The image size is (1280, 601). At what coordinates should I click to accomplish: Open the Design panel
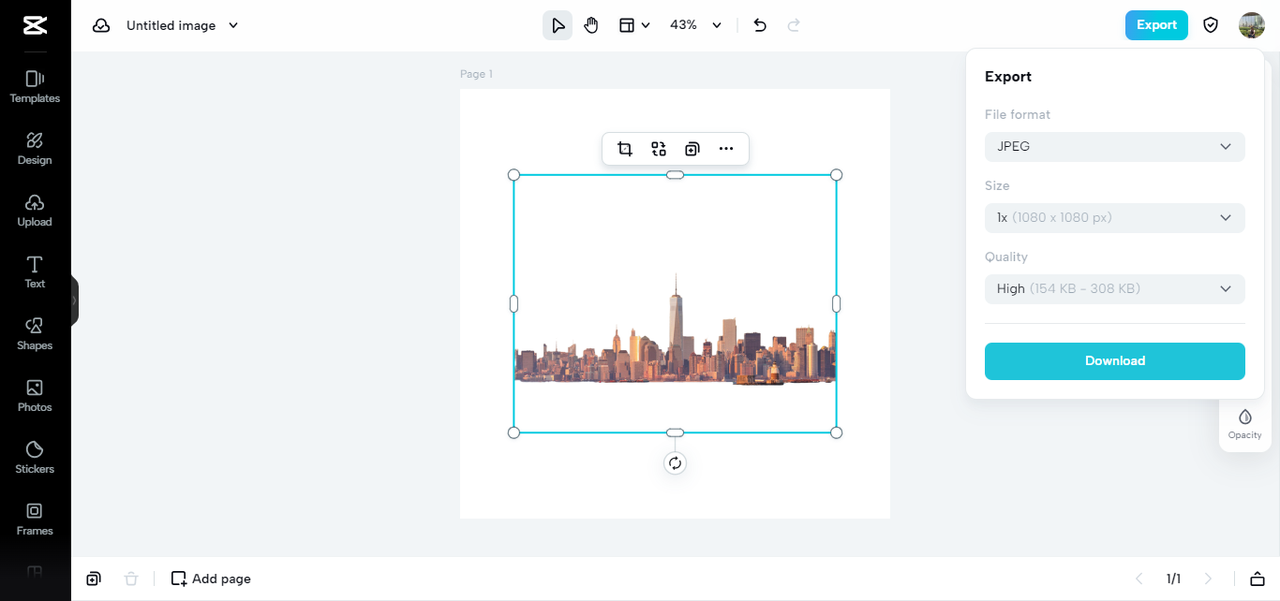click(35, 148)
